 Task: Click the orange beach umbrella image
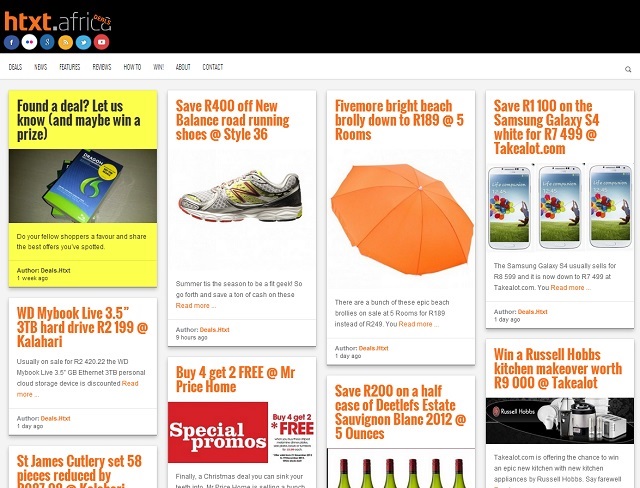401,219
